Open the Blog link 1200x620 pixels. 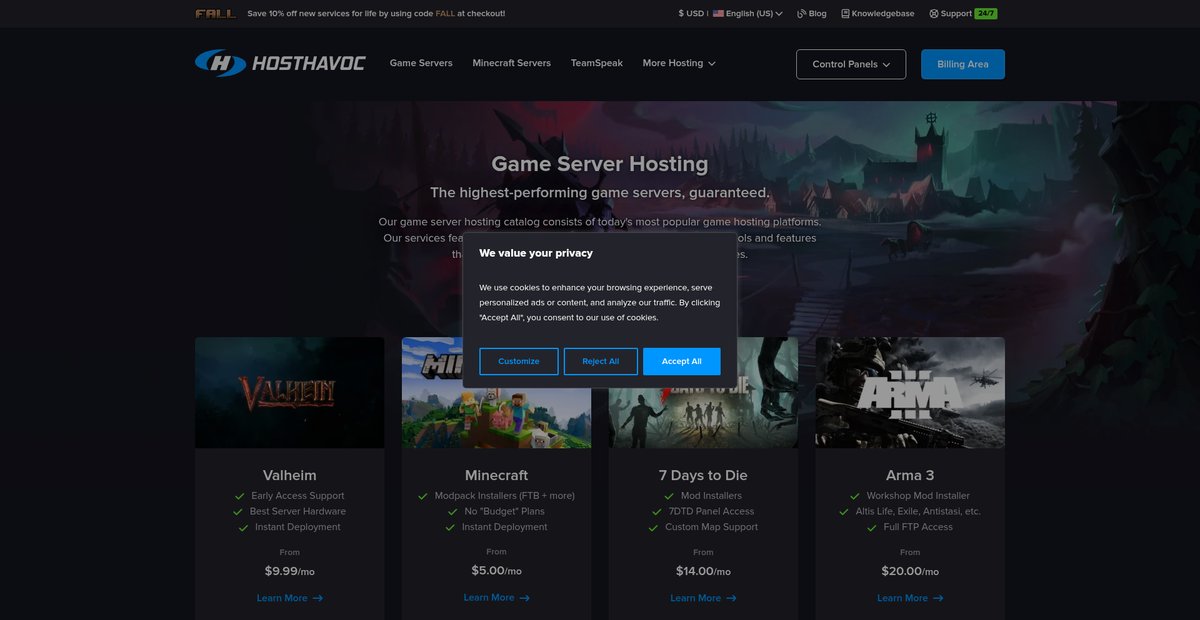click(812, 14)
